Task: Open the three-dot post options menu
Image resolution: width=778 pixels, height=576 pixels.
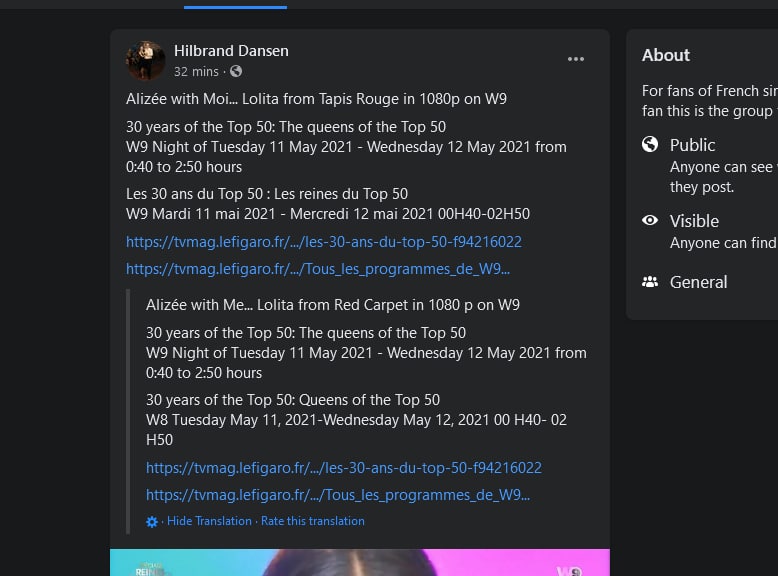Action: pos(576,59)
